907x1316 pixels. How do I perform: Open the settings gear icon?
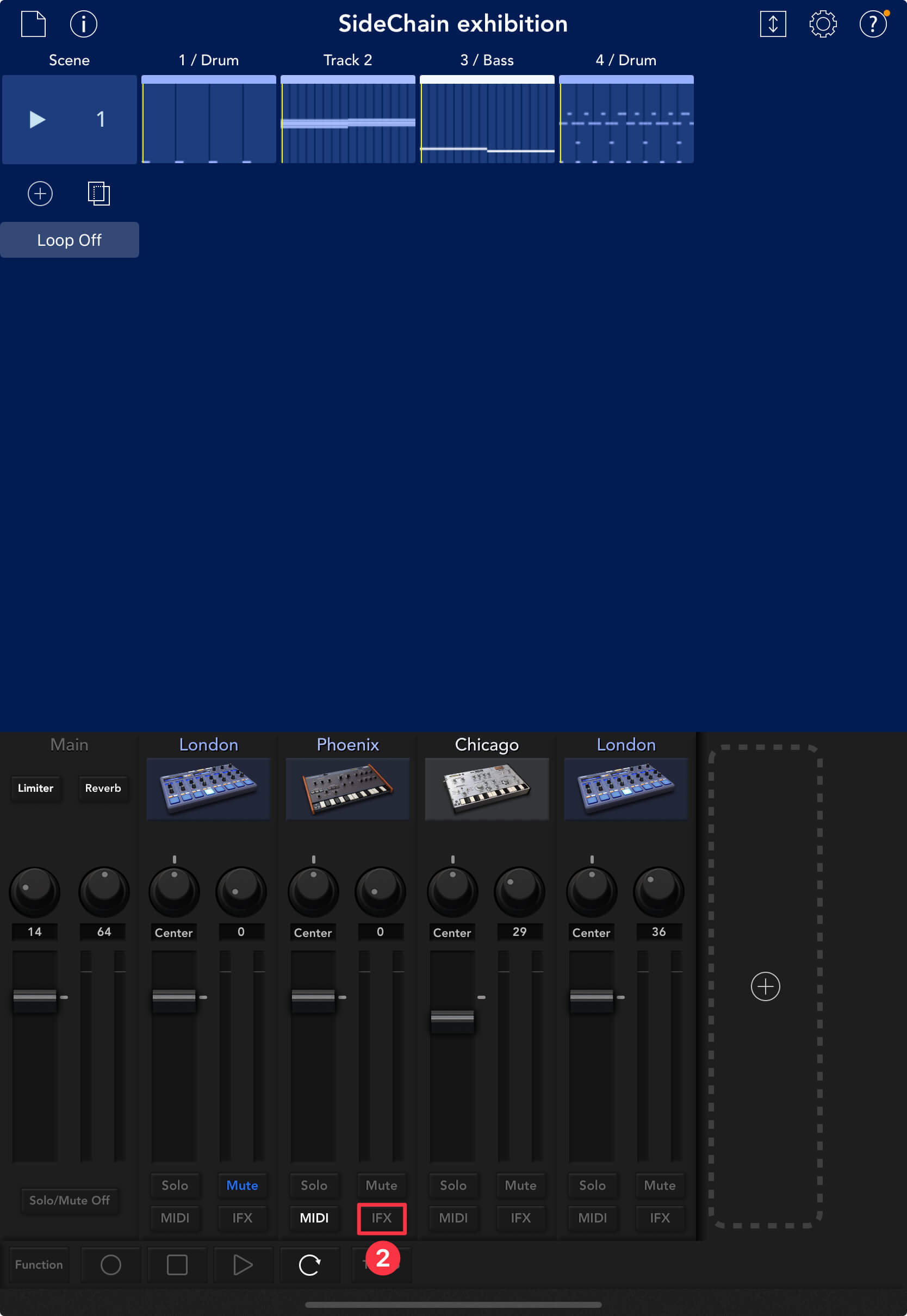coord(822,24)
